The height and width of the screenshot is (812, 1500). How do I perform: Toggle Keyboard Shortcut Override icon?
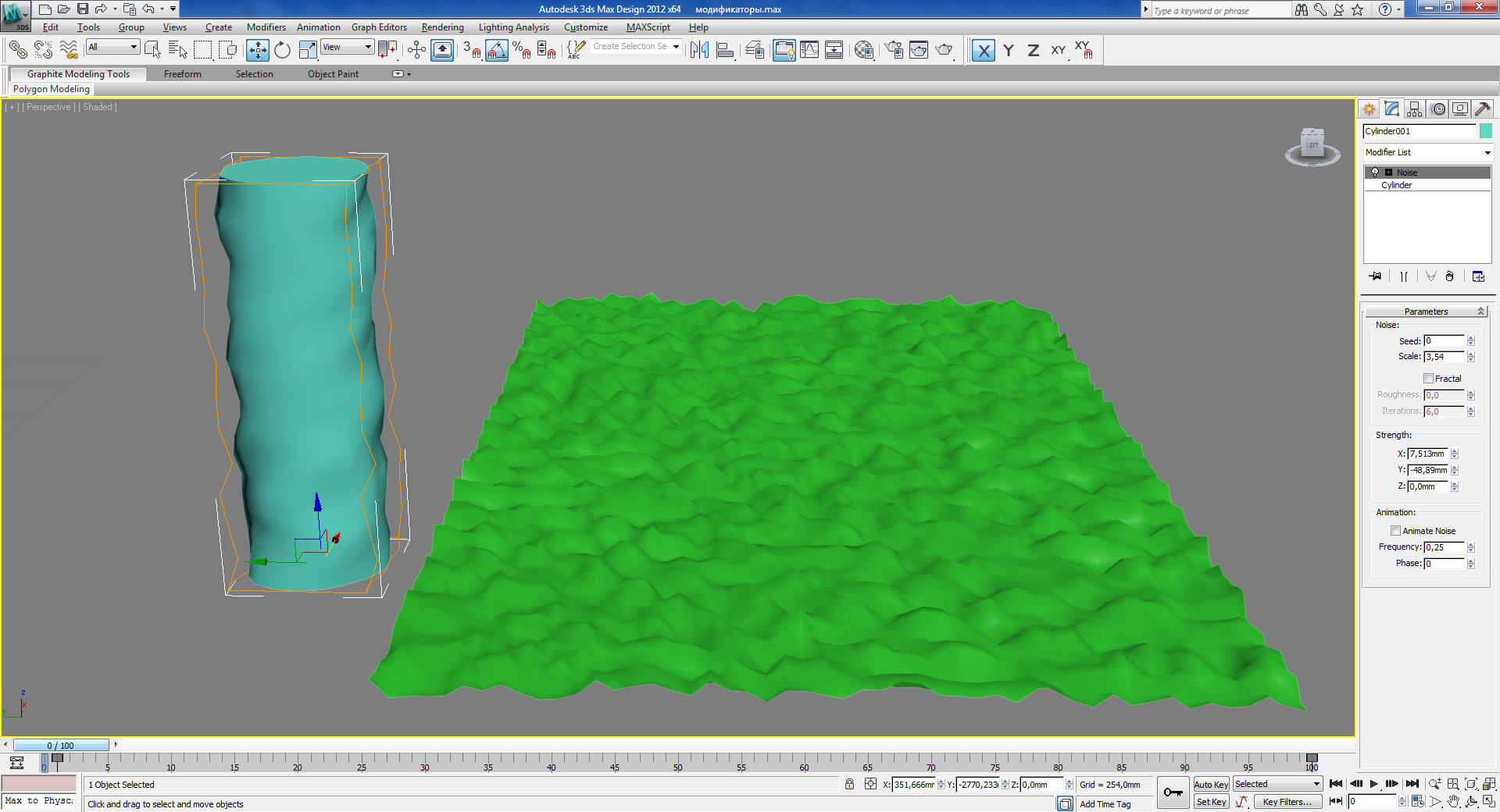pos(442,50)
